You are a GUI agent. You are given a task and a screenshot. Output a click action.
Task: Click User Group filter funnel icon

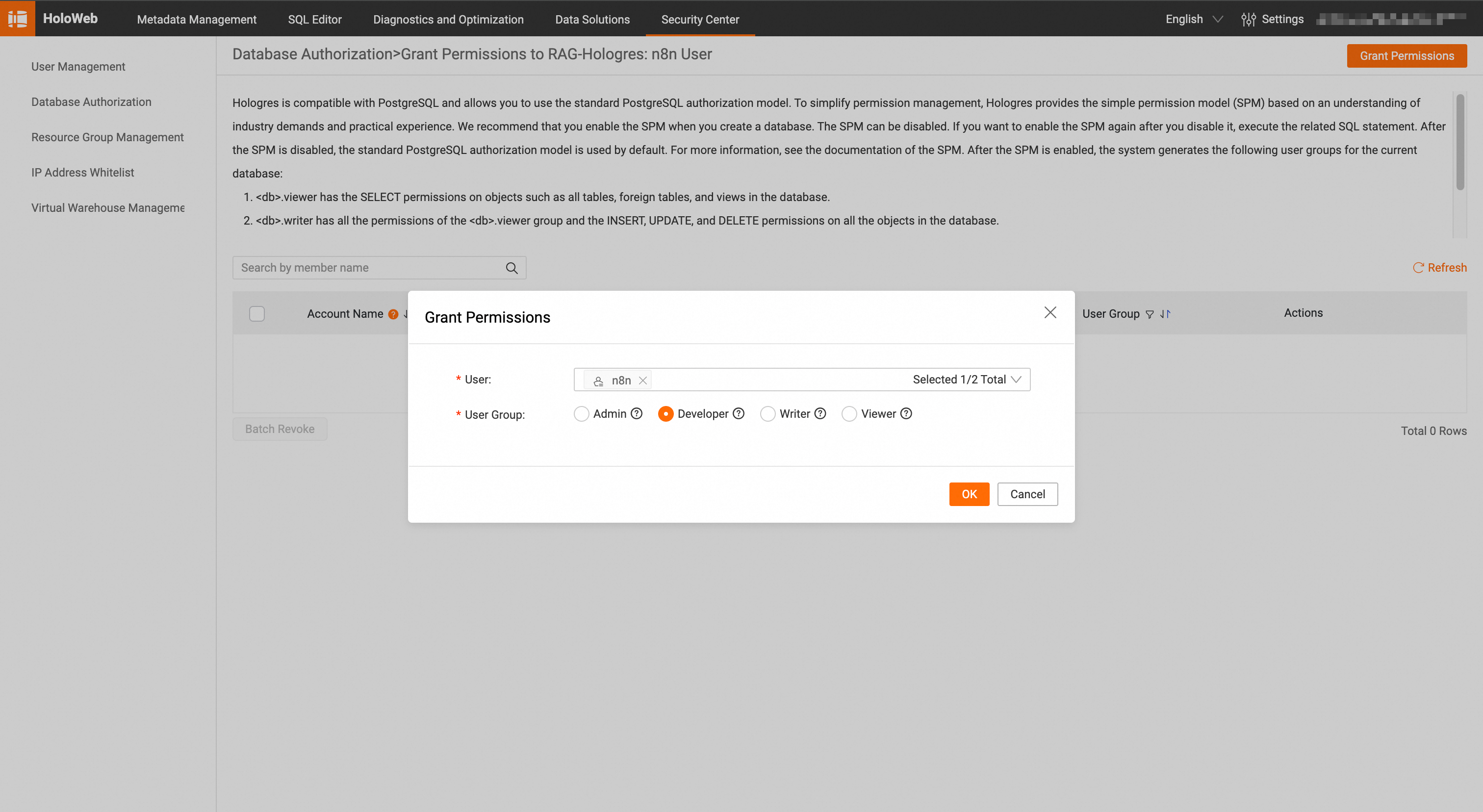(x=1150, y=314)
